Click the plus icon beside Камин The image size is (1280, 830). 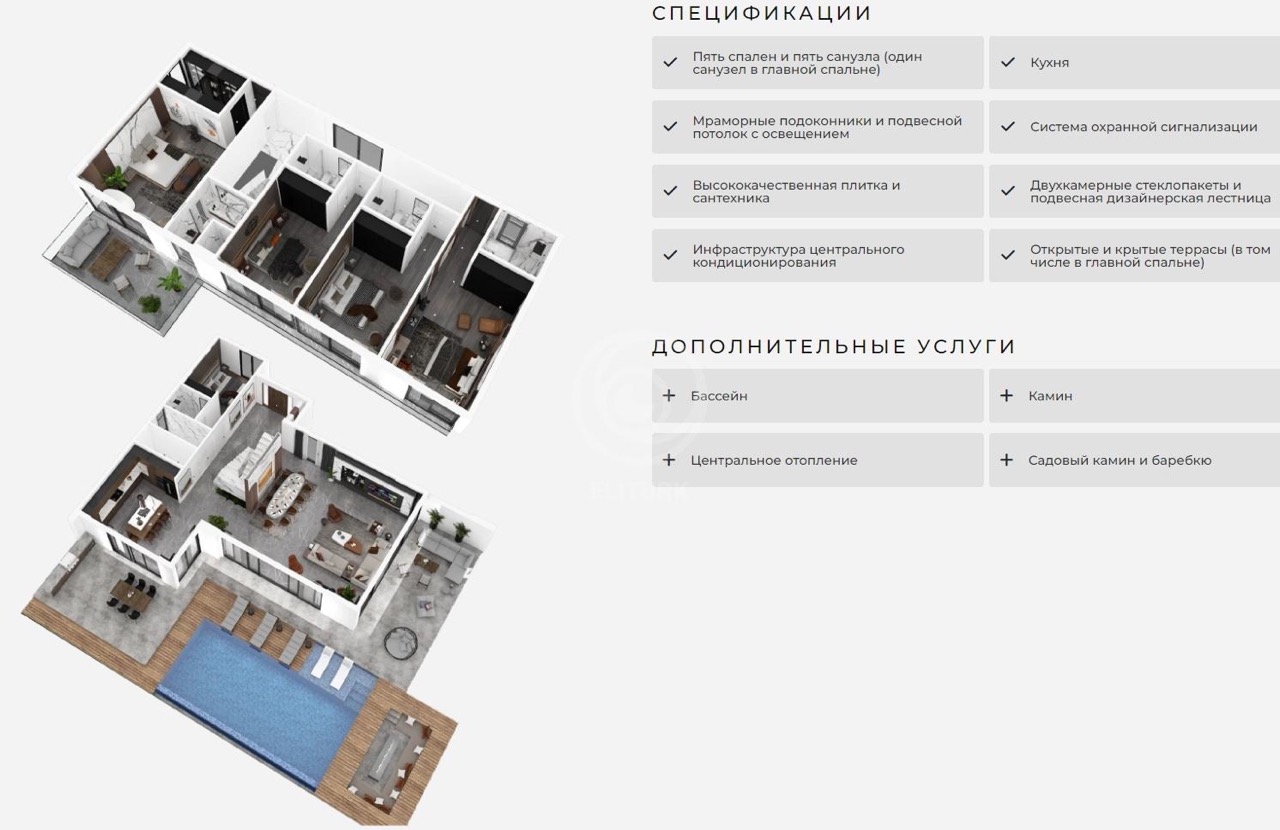pos(1007,396)
